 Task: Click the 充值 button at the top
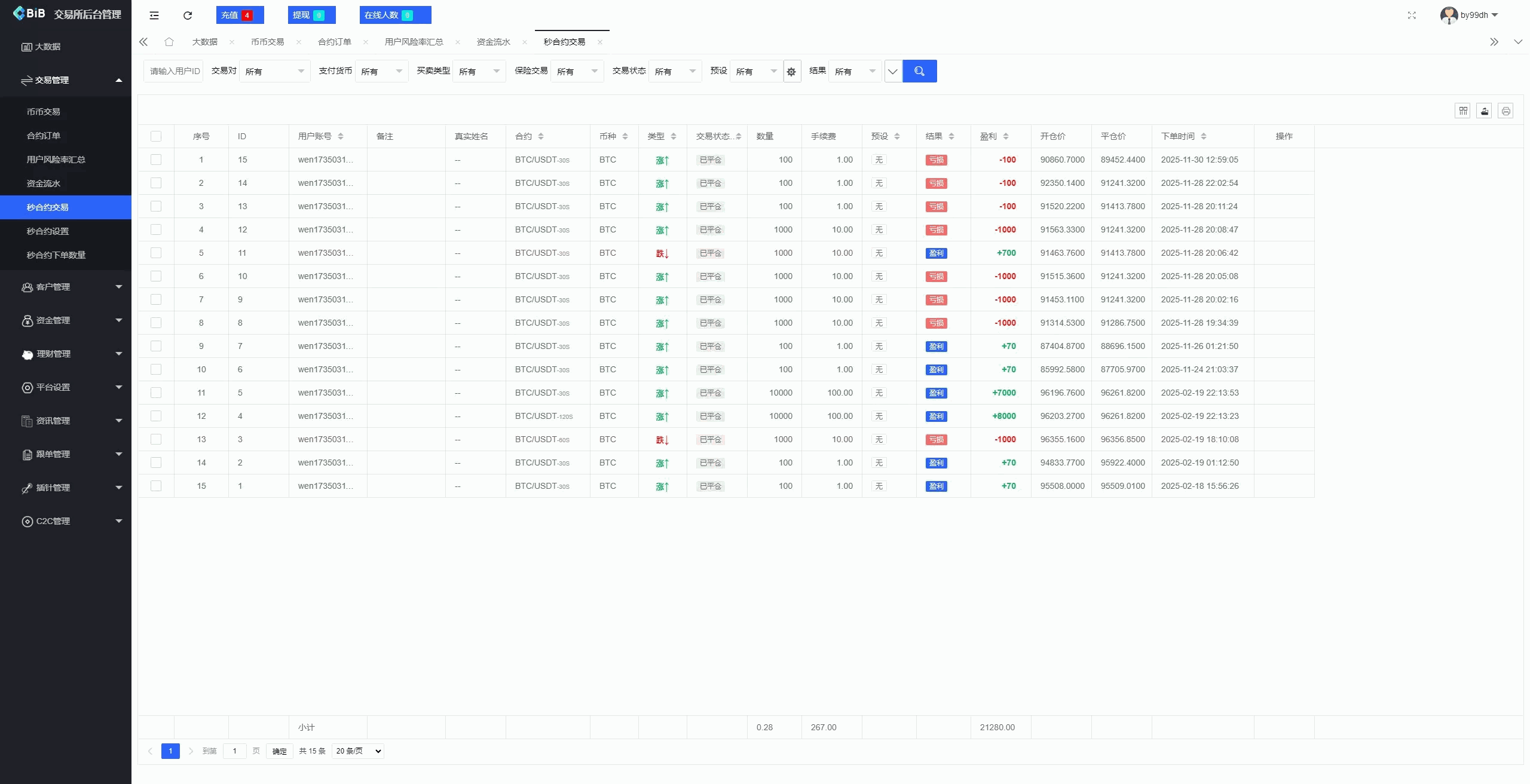(x=240, y=14)
